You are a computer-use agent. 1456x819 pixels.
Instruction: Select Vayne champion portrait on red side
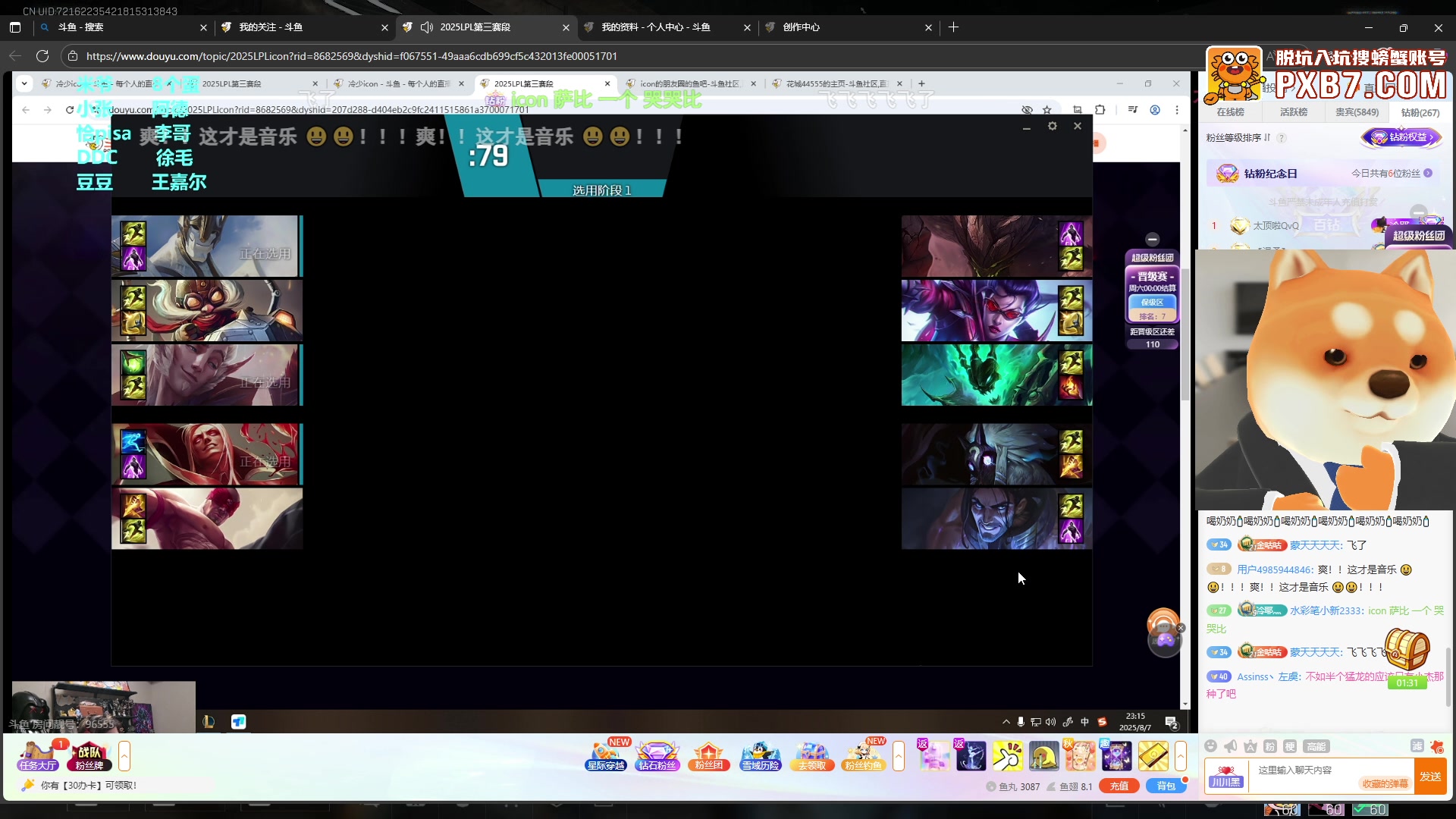(x=996, y=310)
